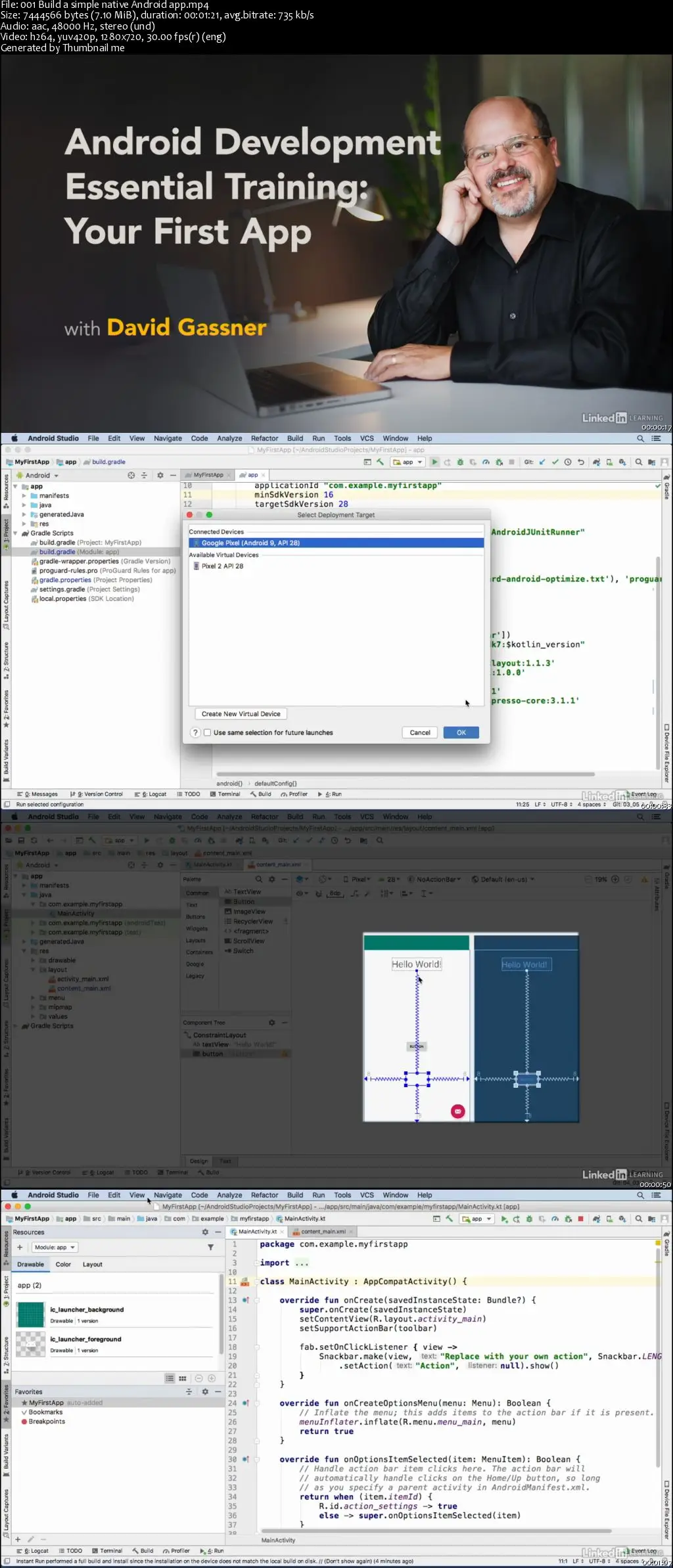The image size is (673, 1568).
Task: Open the Palette search magnifier icon
Action: (x=258, y=879)
